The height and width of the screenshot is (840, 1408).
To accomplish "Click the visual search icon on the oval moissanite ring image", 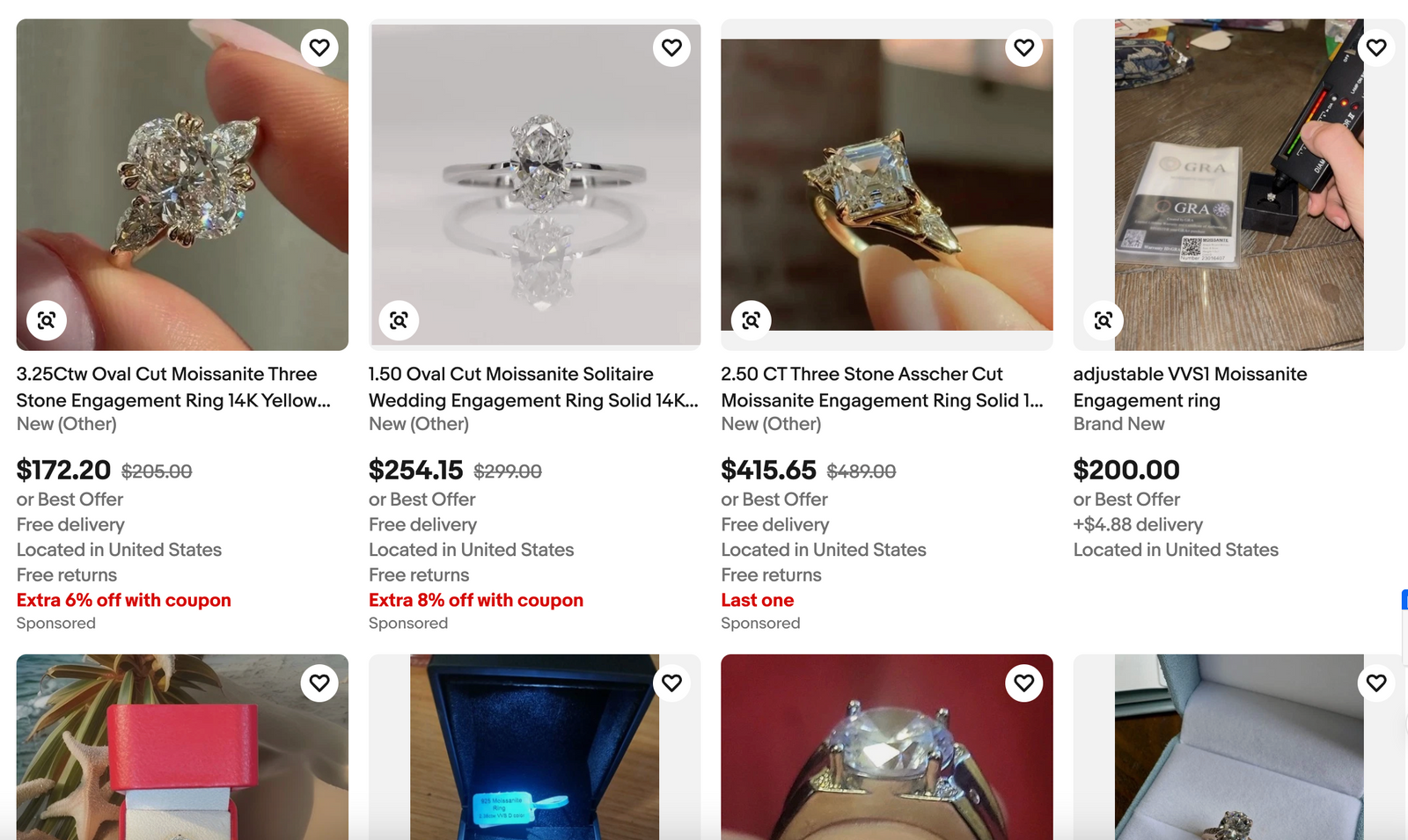I will (x=400, y=319).
